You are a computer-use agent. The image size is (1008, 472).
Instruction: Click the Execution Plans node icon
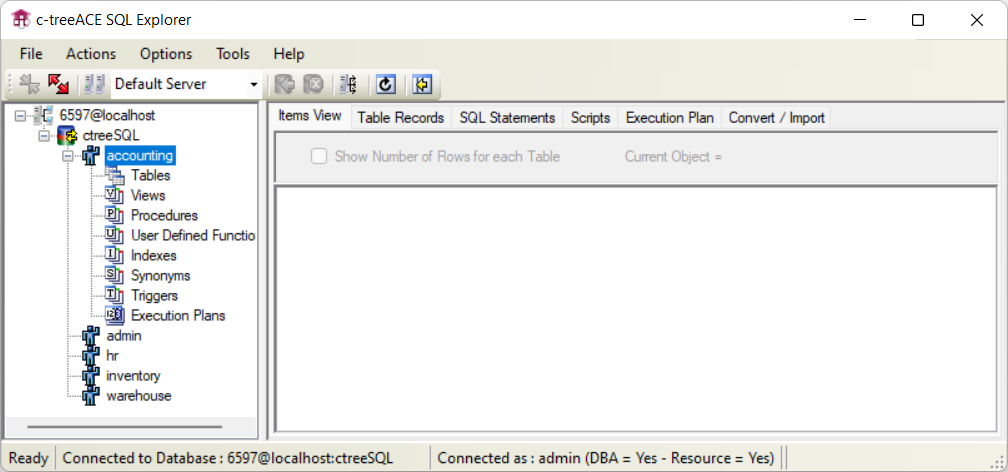114,315
